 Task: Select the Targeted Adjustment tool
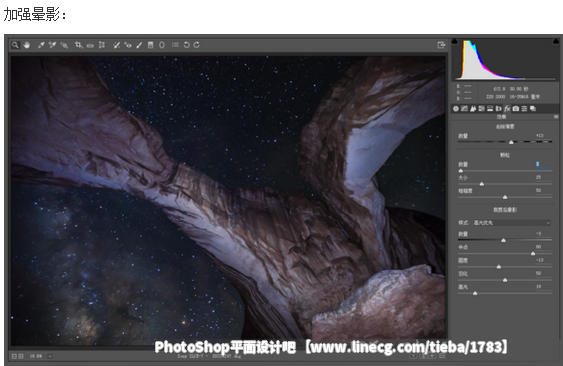click(64, 45)
